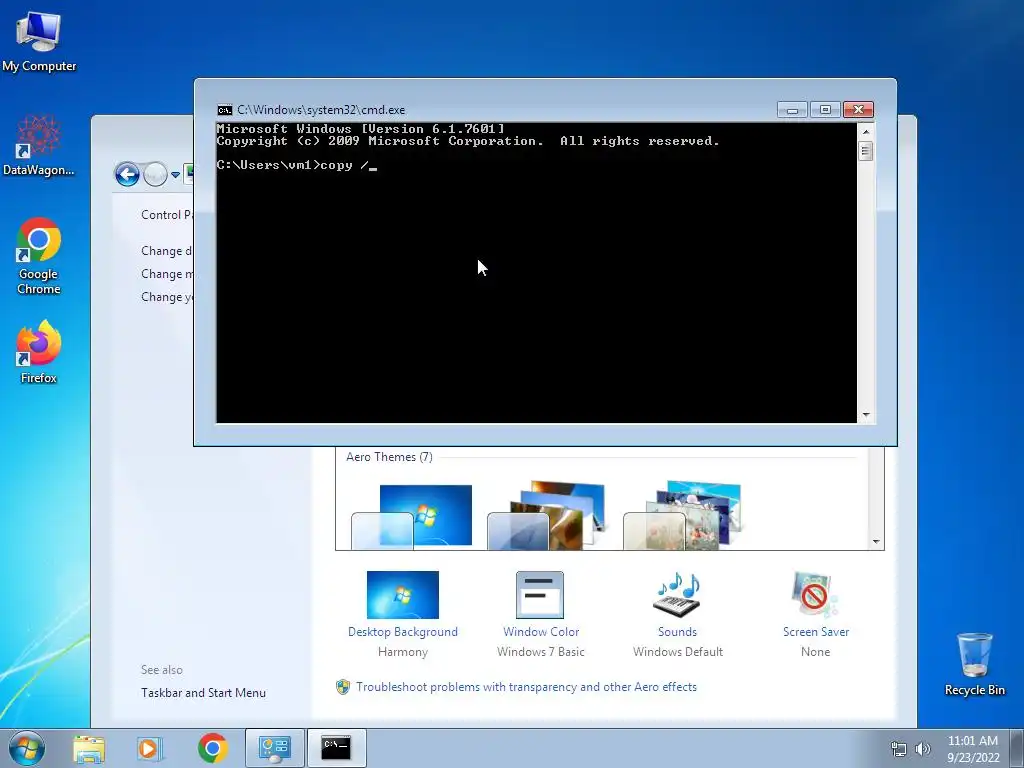The height and width of the screenshot is (768, 1024).
Task: Select the Characters Aero theme
Action: (x=682, y=516)
